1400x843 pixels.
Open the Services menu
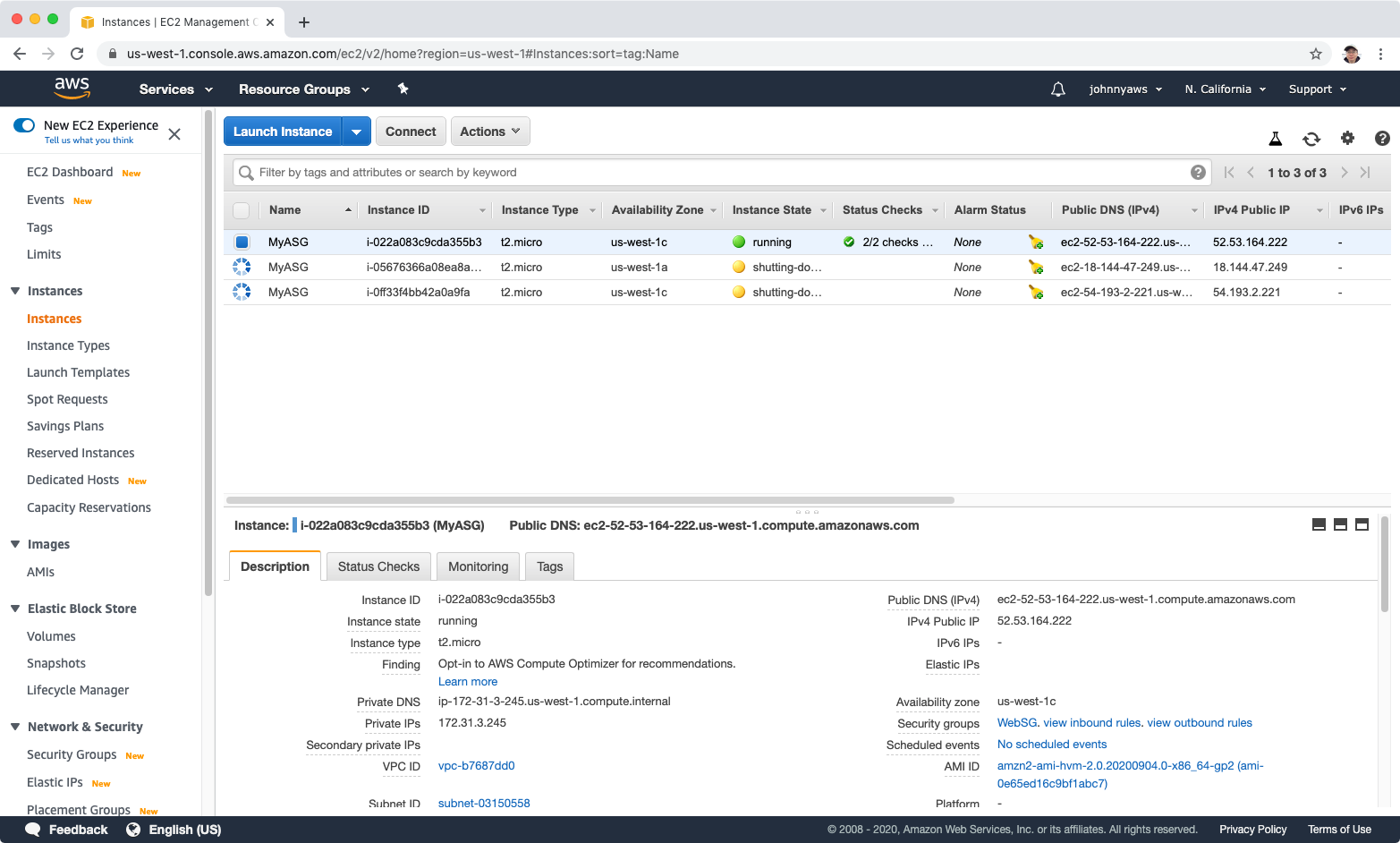pyautogui.click(x=176, y=89)
